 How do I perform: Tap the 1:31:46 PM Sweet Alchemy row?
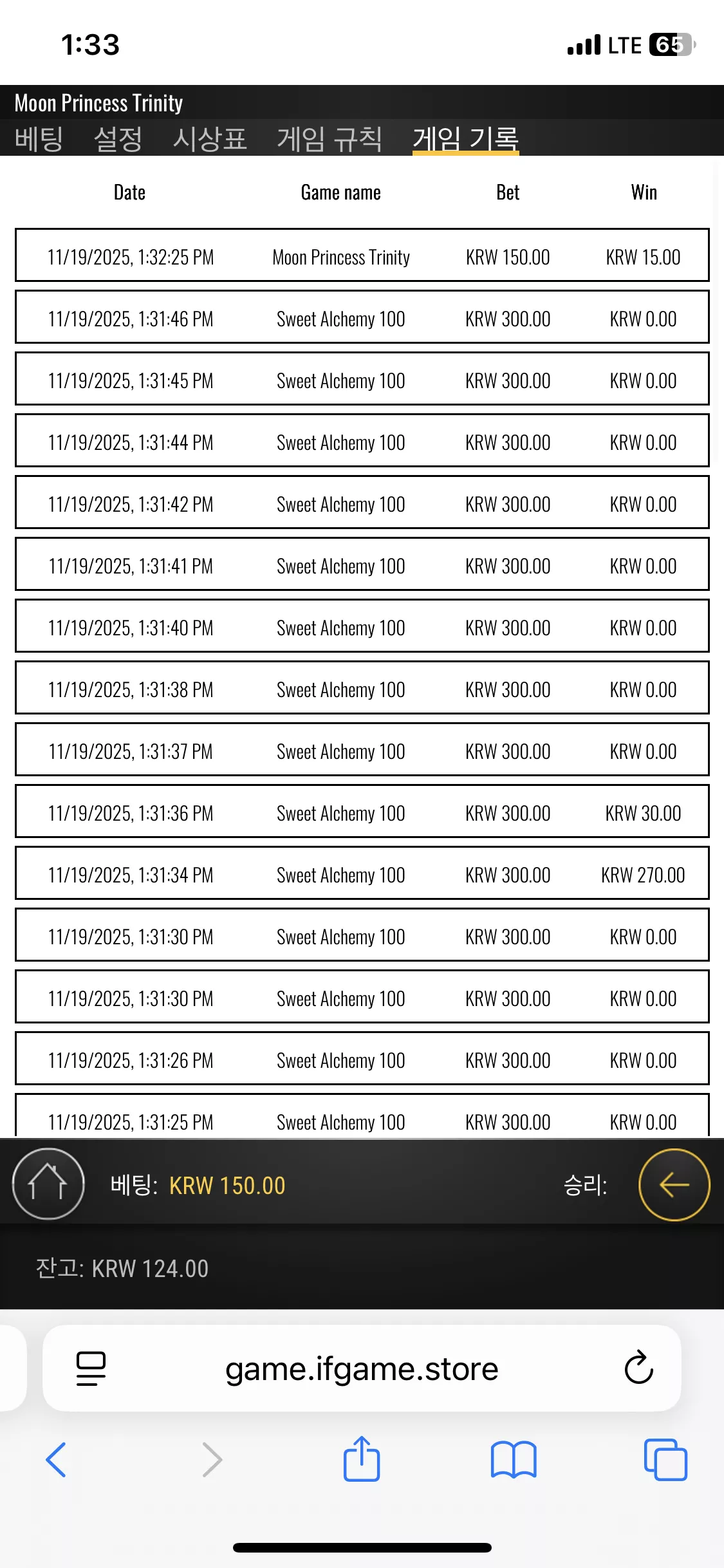[x=362, y=317]
